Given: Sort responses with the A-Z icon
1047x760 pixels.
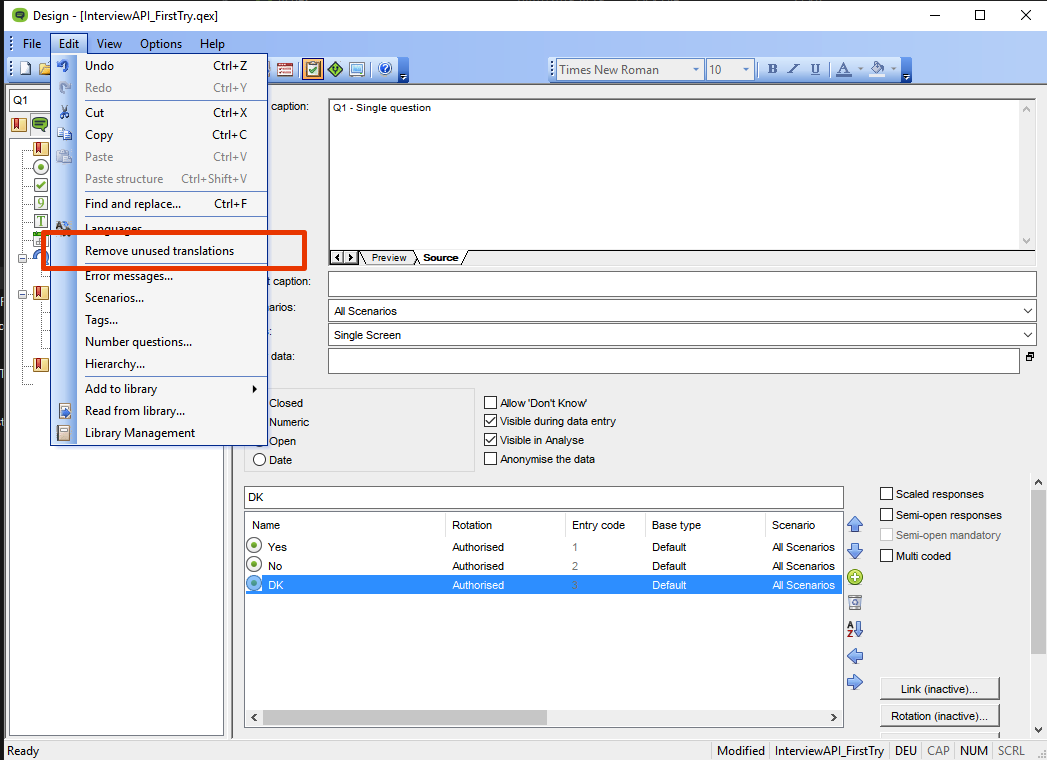Looking at the screenshot, I should click(x=855, y=629).
